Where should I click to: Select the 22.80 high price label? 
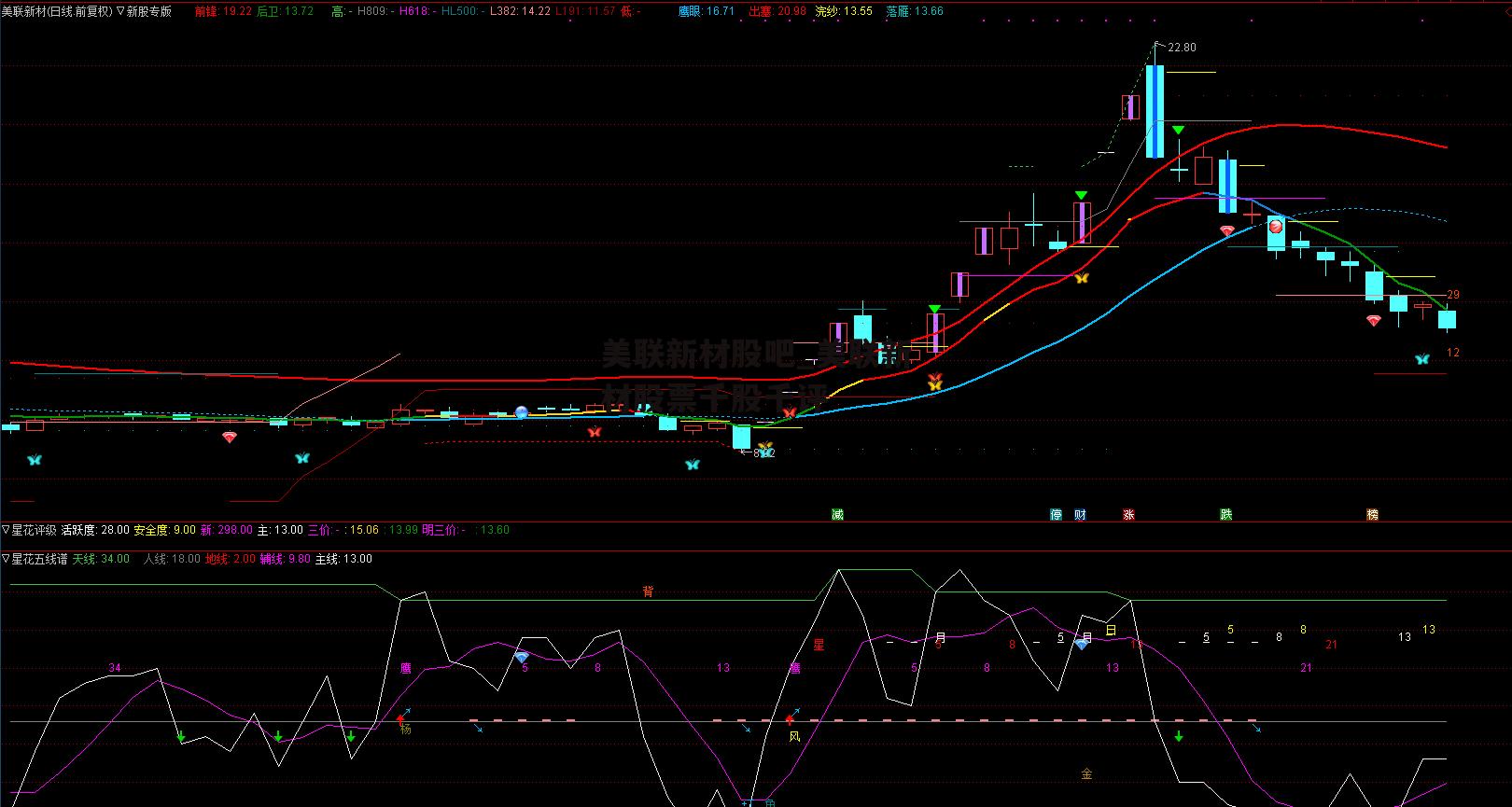click(1182, 48)
